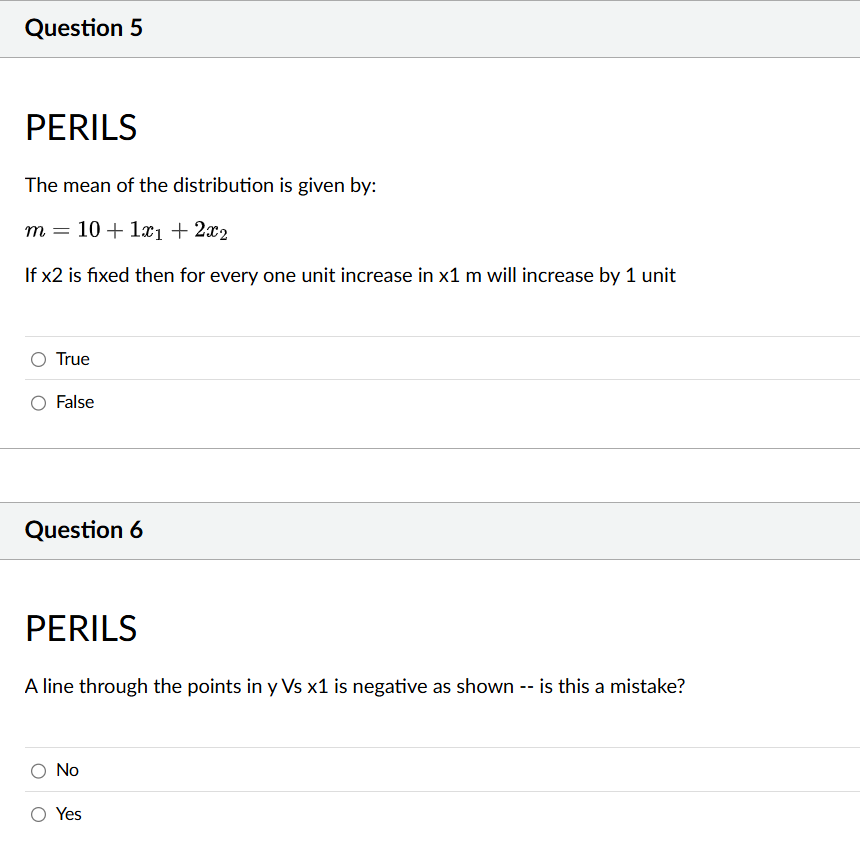
Task: Click the False answer label text
Action: coord(74,402)
